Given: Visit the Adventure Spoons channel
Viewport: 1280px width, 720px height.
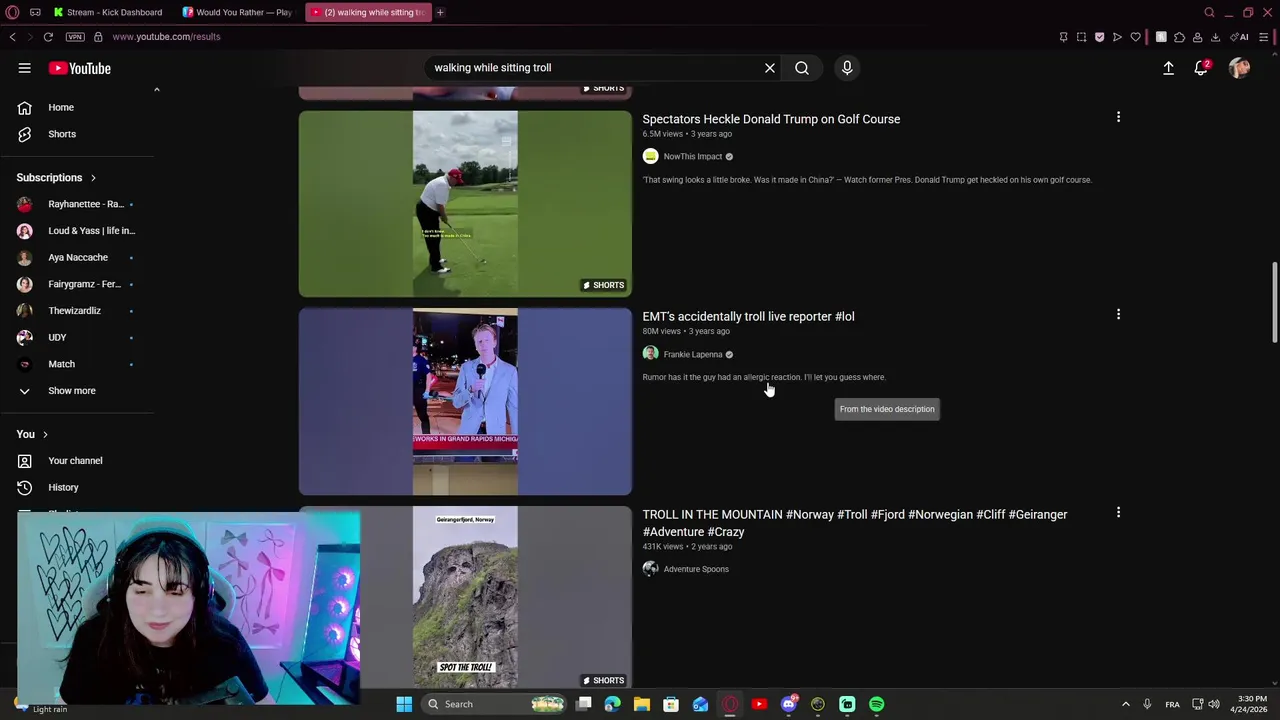Looking at the screenshot, I should pyautogui.click(x=696, y=569).
